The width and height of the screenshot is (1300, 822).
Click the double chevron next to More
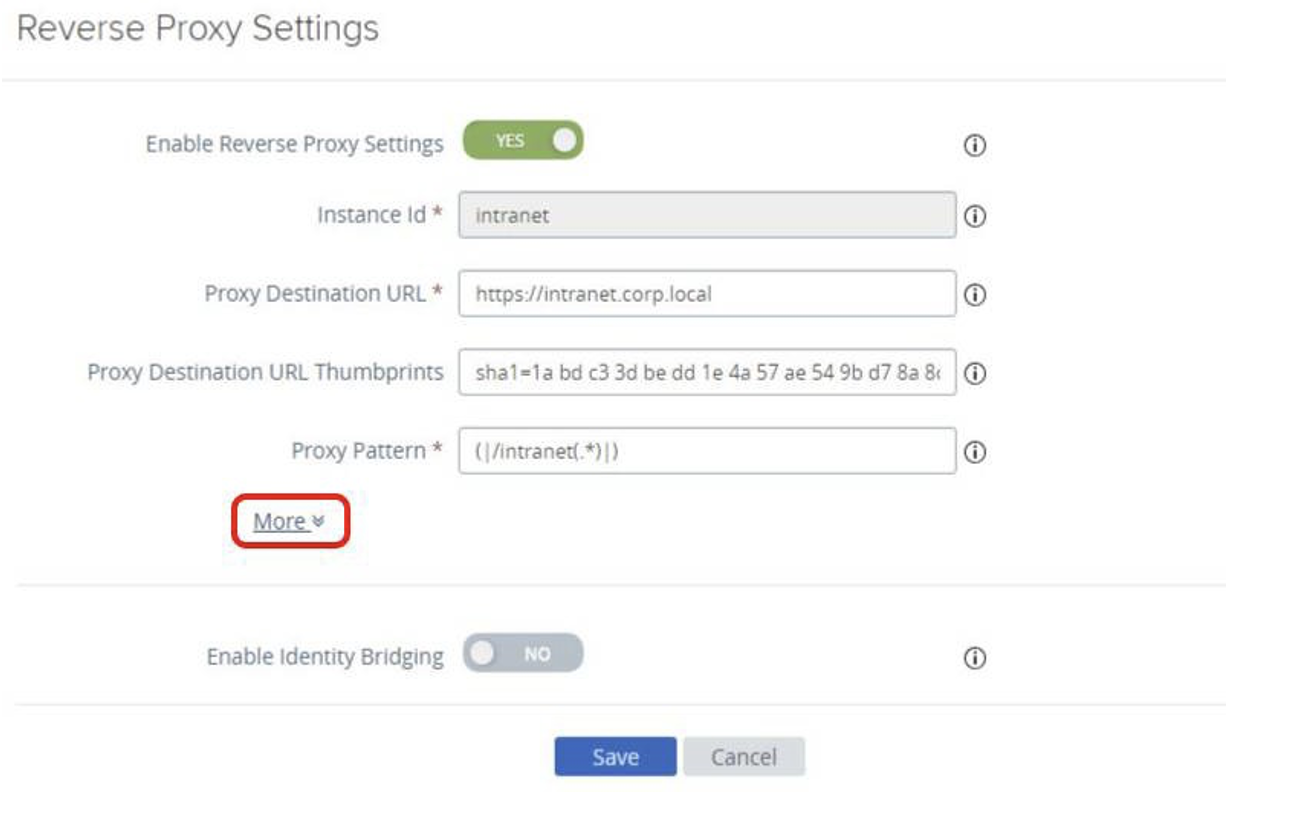click(318, 522)
